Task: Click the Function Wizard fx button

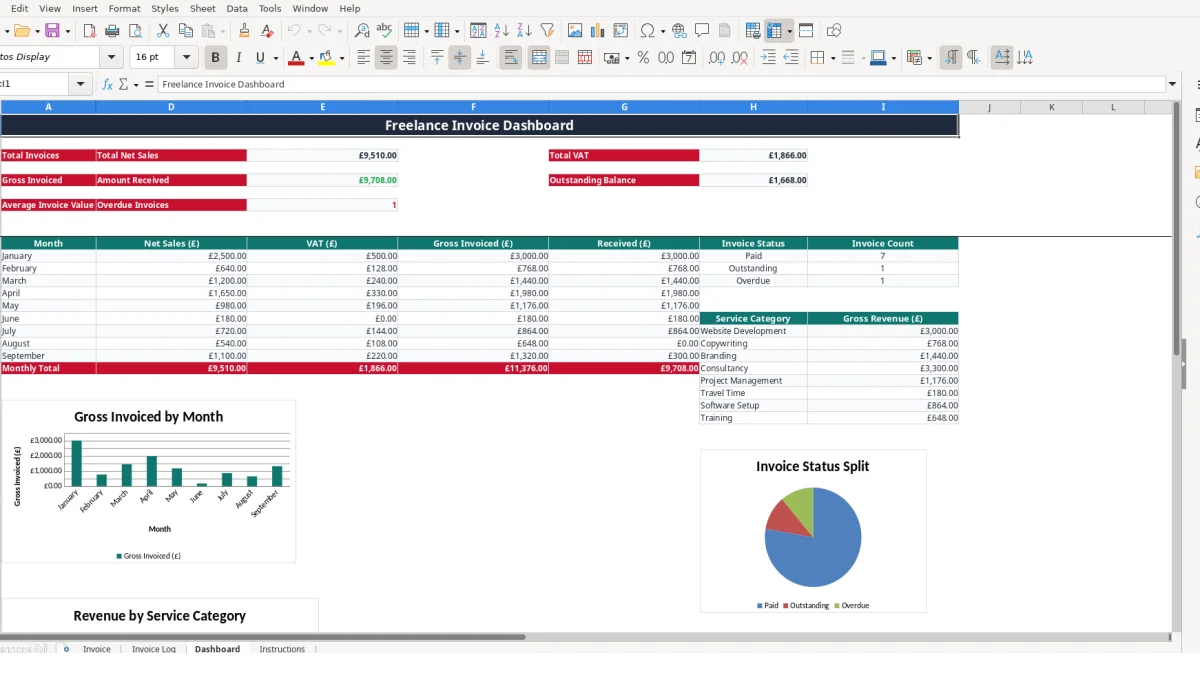Action: click(x=108, y=84)
